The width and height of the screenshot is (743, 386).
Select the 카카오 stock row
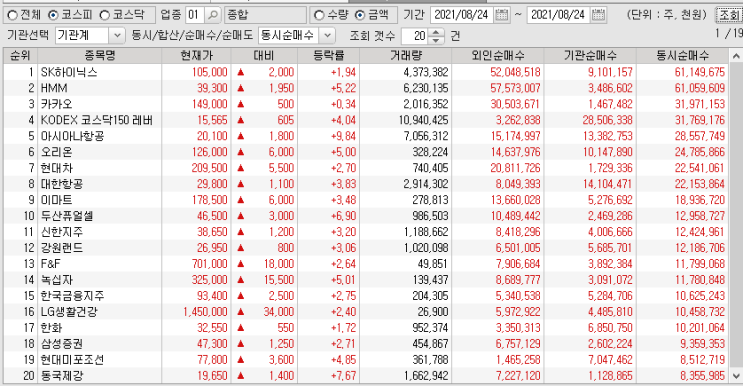click(366, 104)
